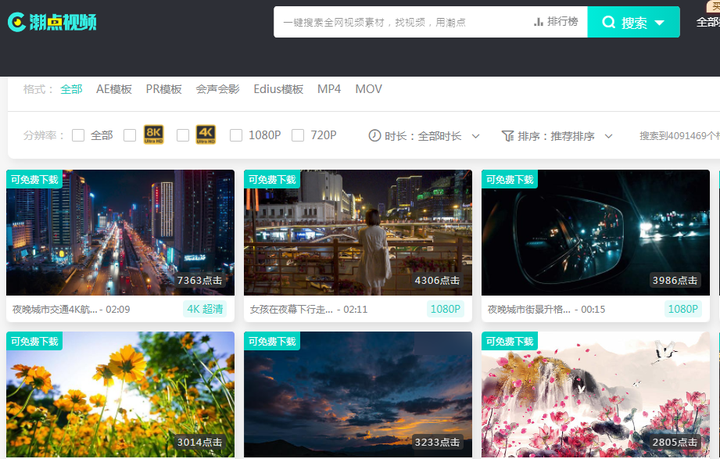Select the PR模板 format tab
720x459 pixels.
pos(164,89)
